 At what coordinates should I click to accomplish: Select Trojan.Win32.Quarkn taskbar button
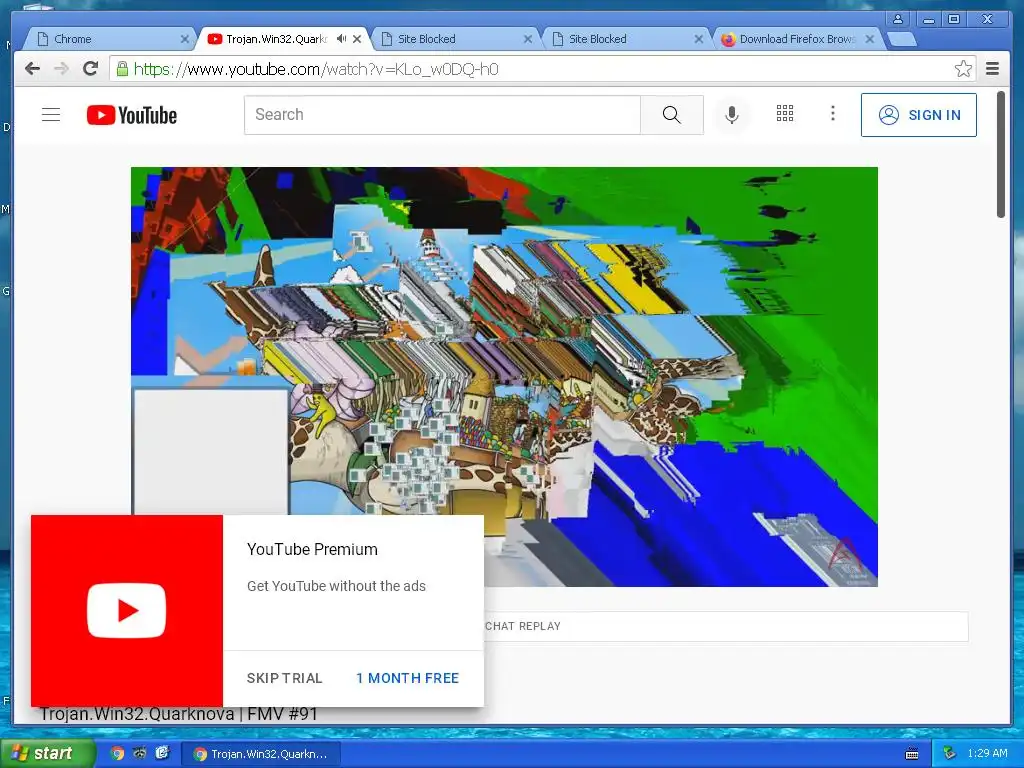point(261,754)
